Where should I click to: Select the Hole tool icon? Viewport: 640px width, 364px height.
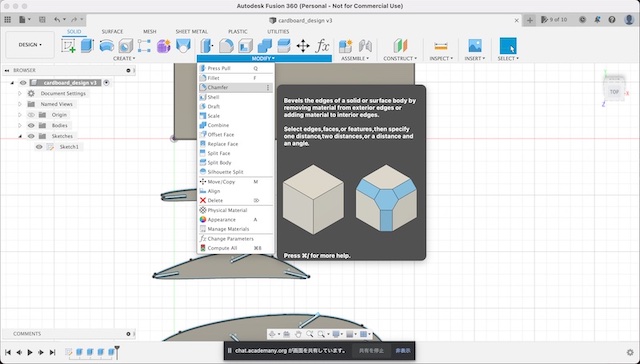(x=125, y=46)
